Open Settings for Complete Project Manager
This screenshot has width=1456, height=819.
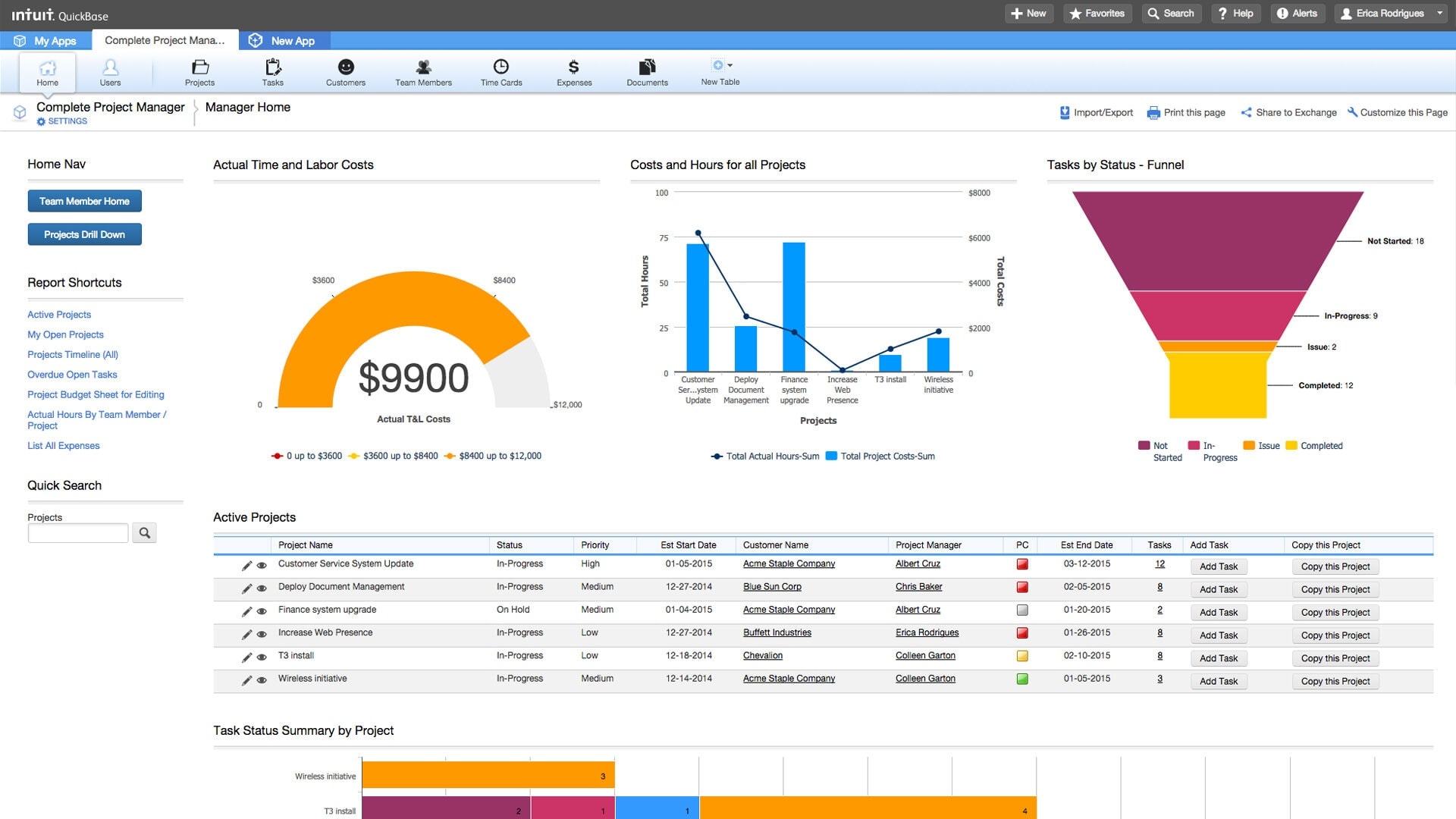tap(61, 121)
